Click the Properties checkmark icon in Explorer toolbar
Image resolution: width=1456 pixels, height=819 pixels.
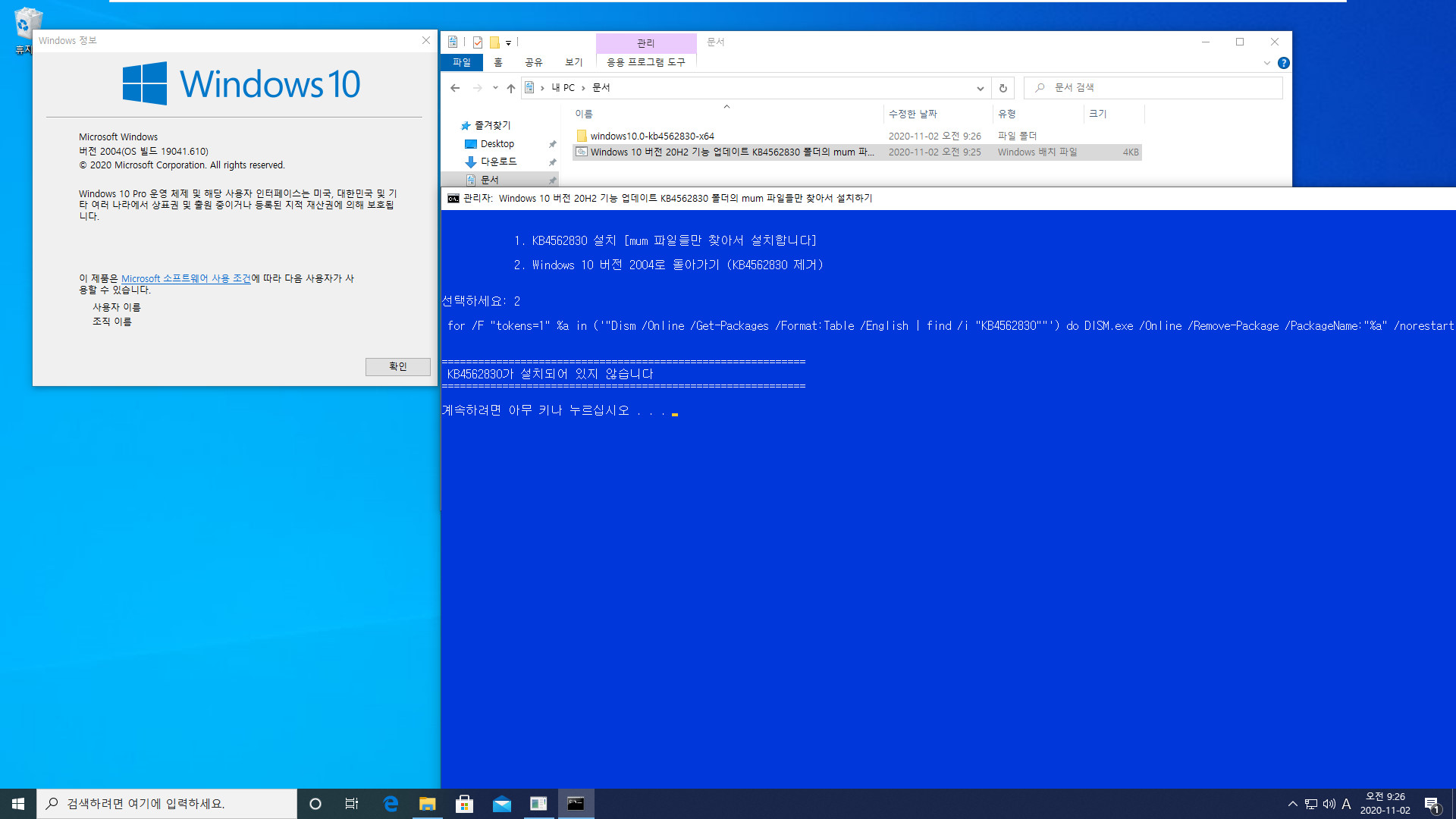(x=478, y=42)
